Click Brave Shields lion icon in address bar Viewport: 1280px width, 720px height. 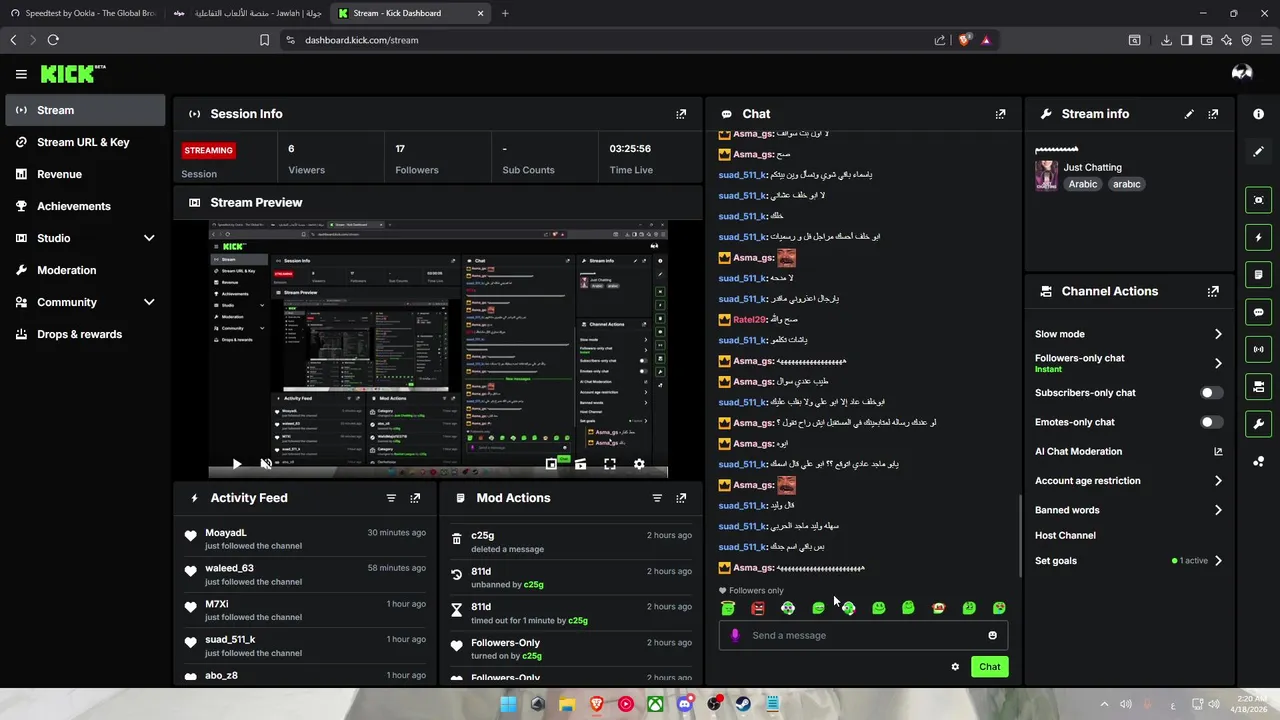click(x=965, y=40)
